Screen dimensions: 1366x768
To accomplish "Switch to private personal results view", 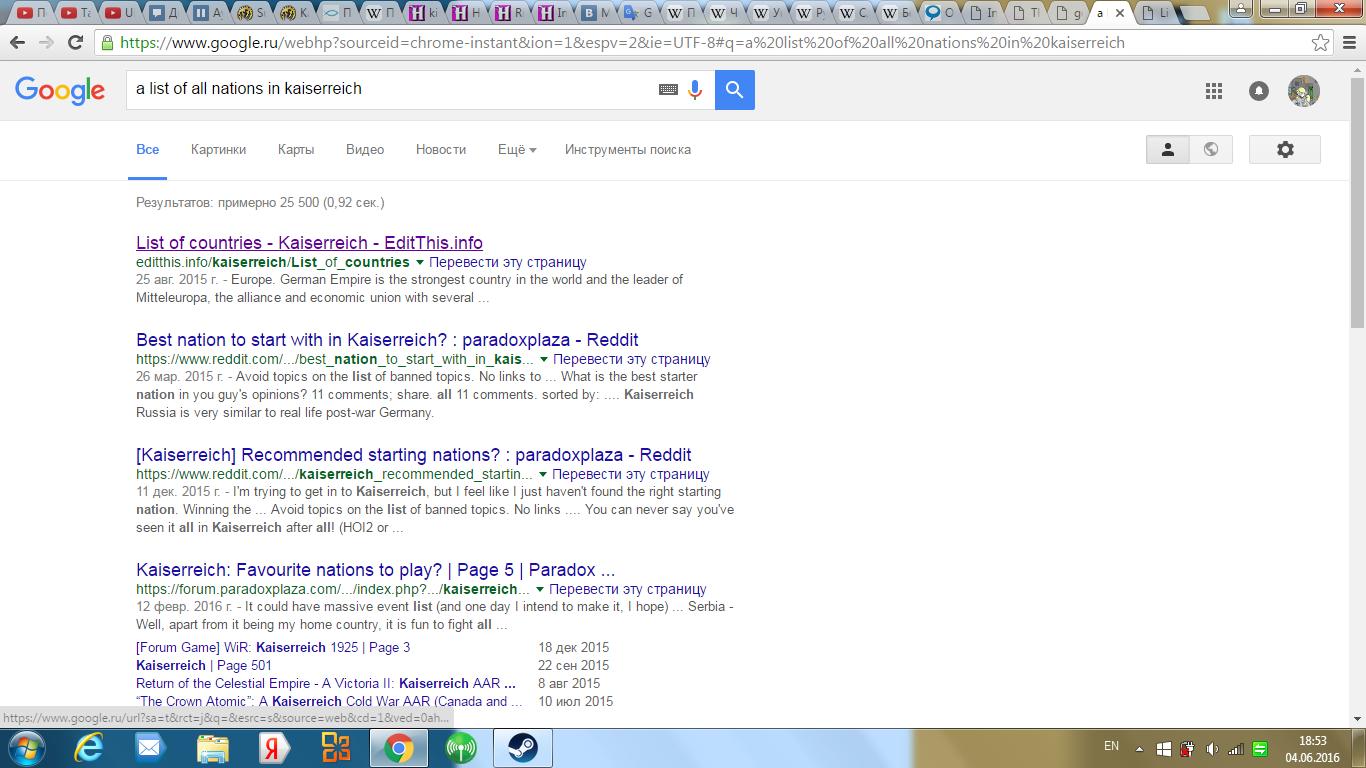I will tap(1167, 150).
